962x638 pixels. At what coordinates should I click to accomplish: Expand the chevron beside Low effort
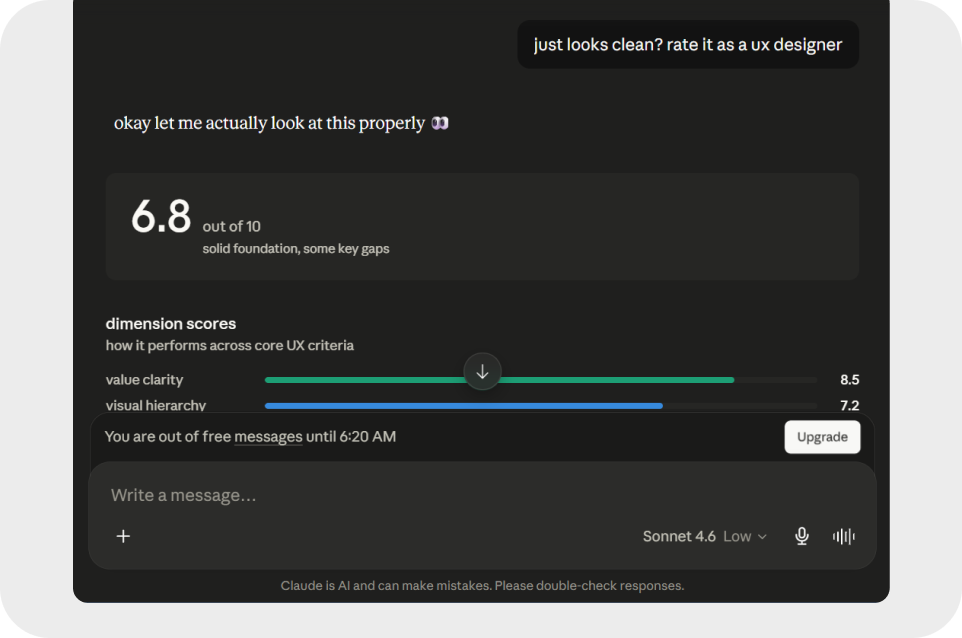(762, 537)
